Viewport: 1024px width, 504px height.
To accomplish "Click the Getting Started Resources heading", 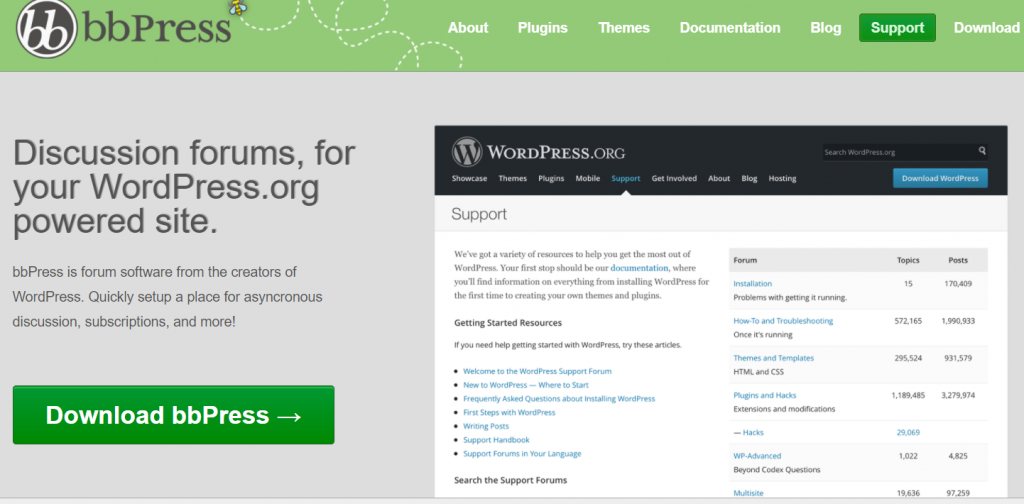I will 508,323.
